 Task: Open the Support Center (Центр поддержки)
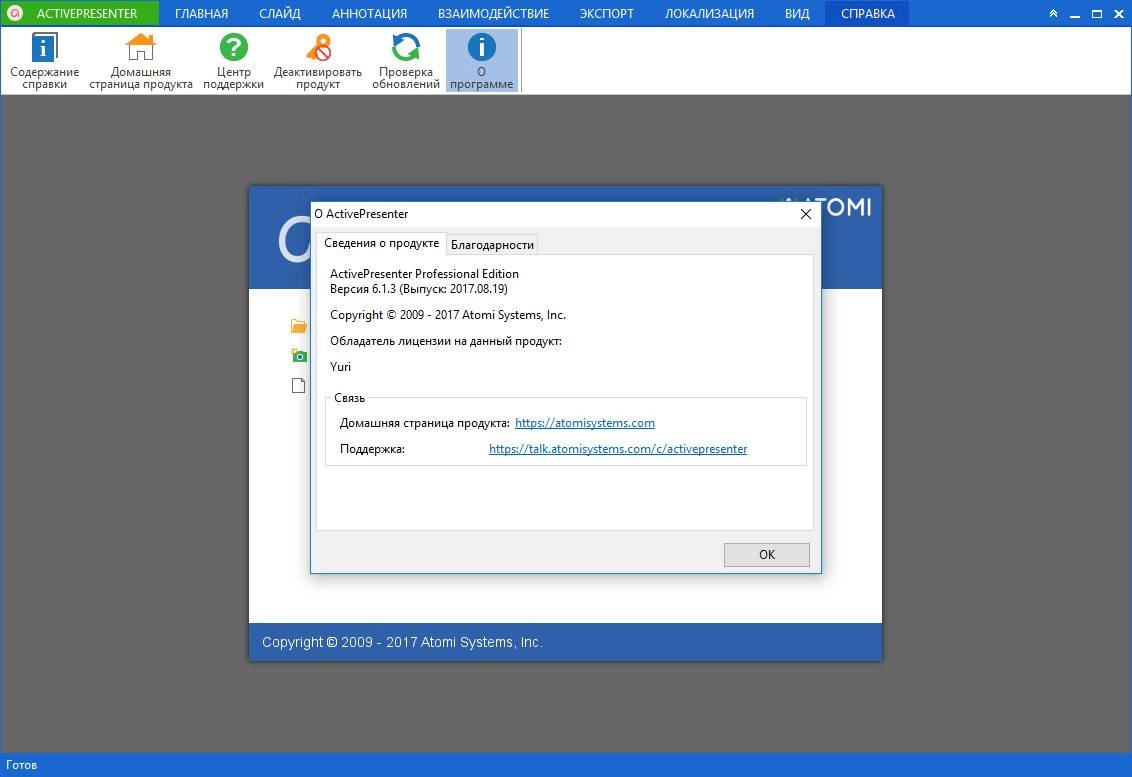(233, 61)
